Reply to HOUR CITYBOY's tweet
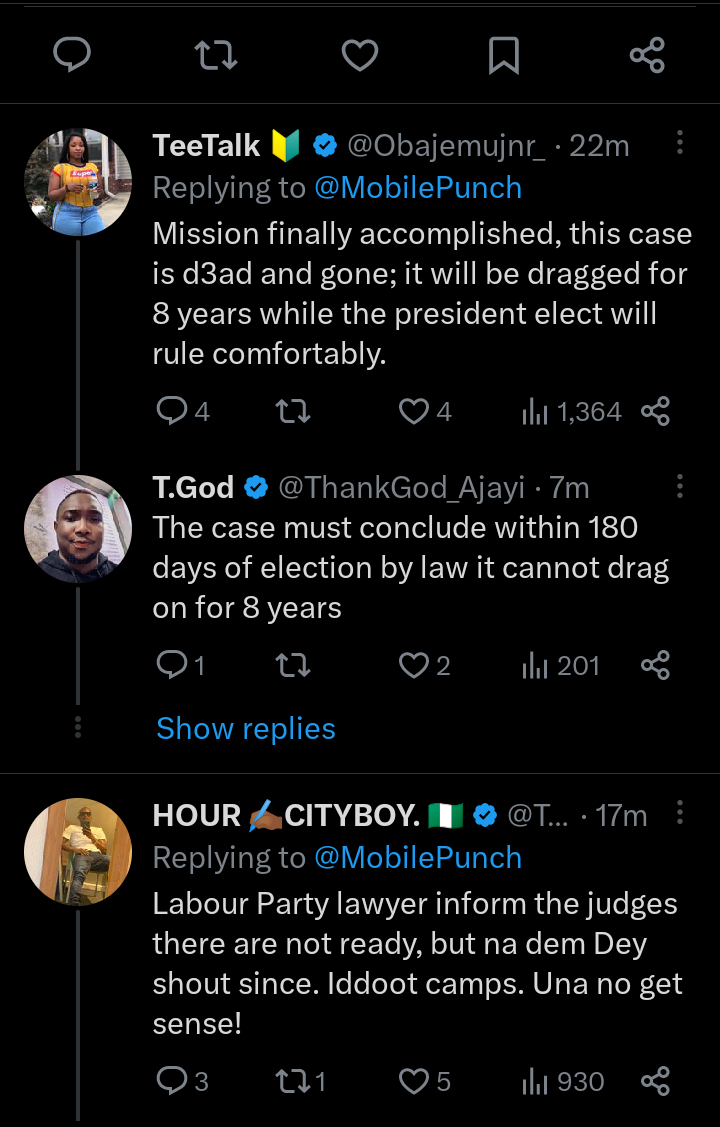Viewport: 720px width, 1127px height. (x=173, y=1081)
